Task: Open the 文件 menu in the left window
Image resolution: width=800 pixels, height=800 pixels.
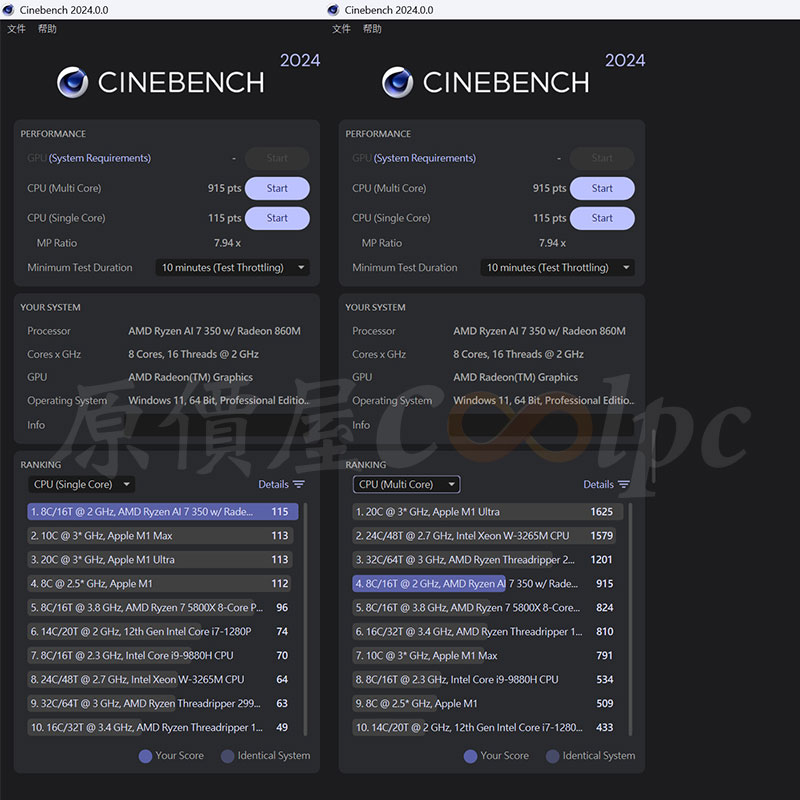Action: pyautogui.click(x=16, y=29)
